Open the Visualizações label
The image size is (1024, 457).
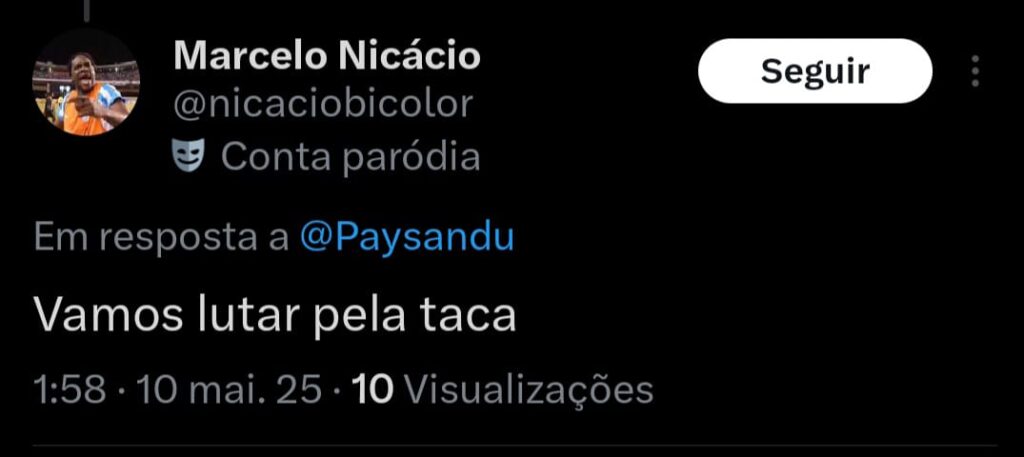(x=529, y=390)
